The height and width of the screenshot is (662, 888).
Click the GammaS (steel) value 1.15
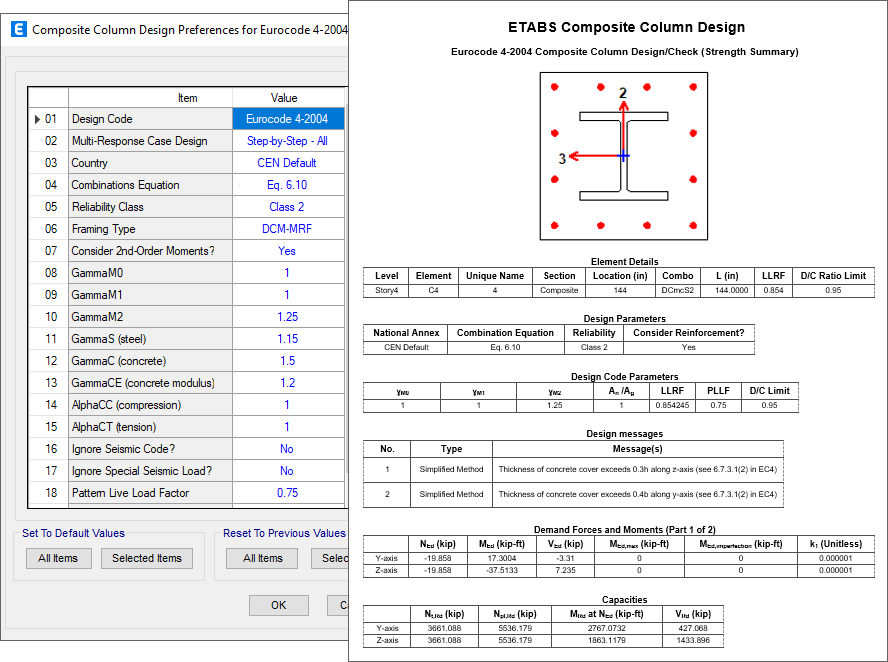click(288, 339)
